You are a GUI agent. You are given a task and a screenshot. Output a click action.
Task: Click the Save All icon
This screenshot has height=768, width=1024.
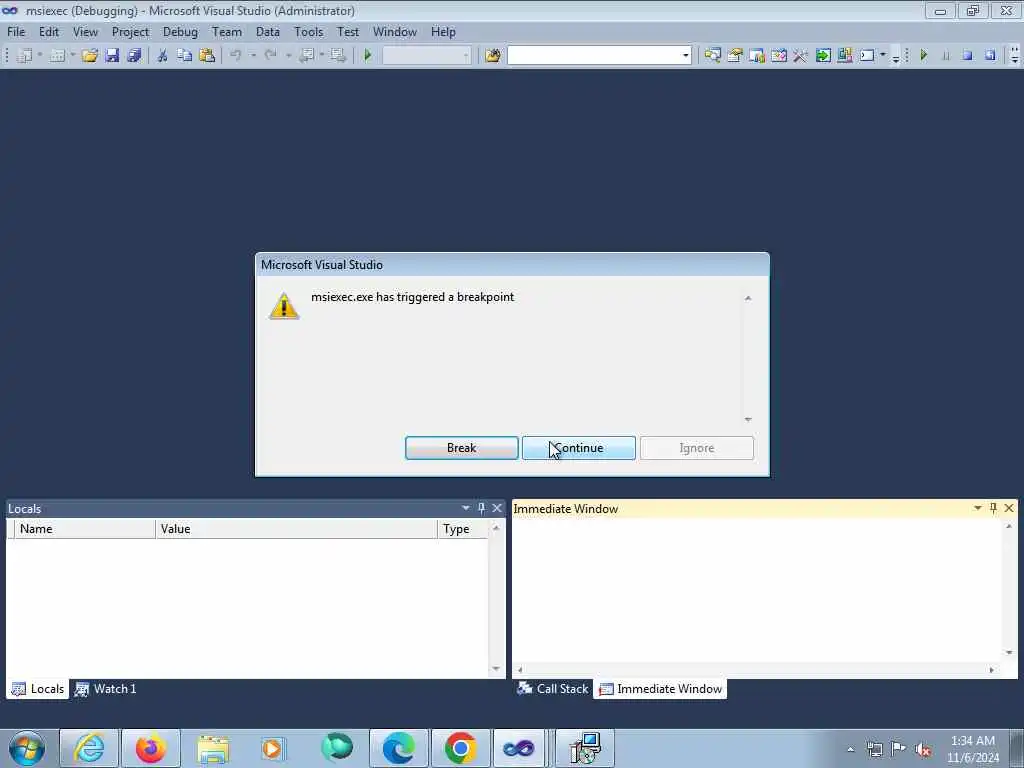click(135, 56)
